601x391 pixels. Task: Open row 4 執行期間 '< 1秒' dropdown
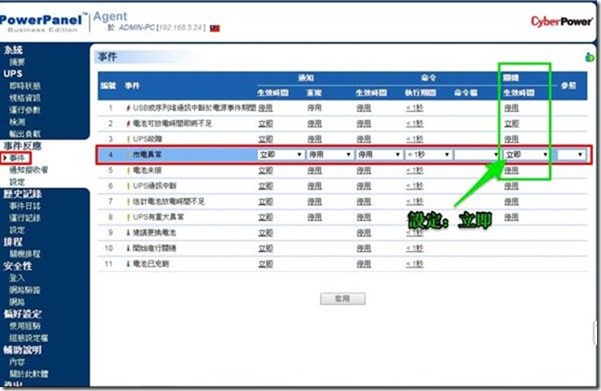click(x=429, y=154)
